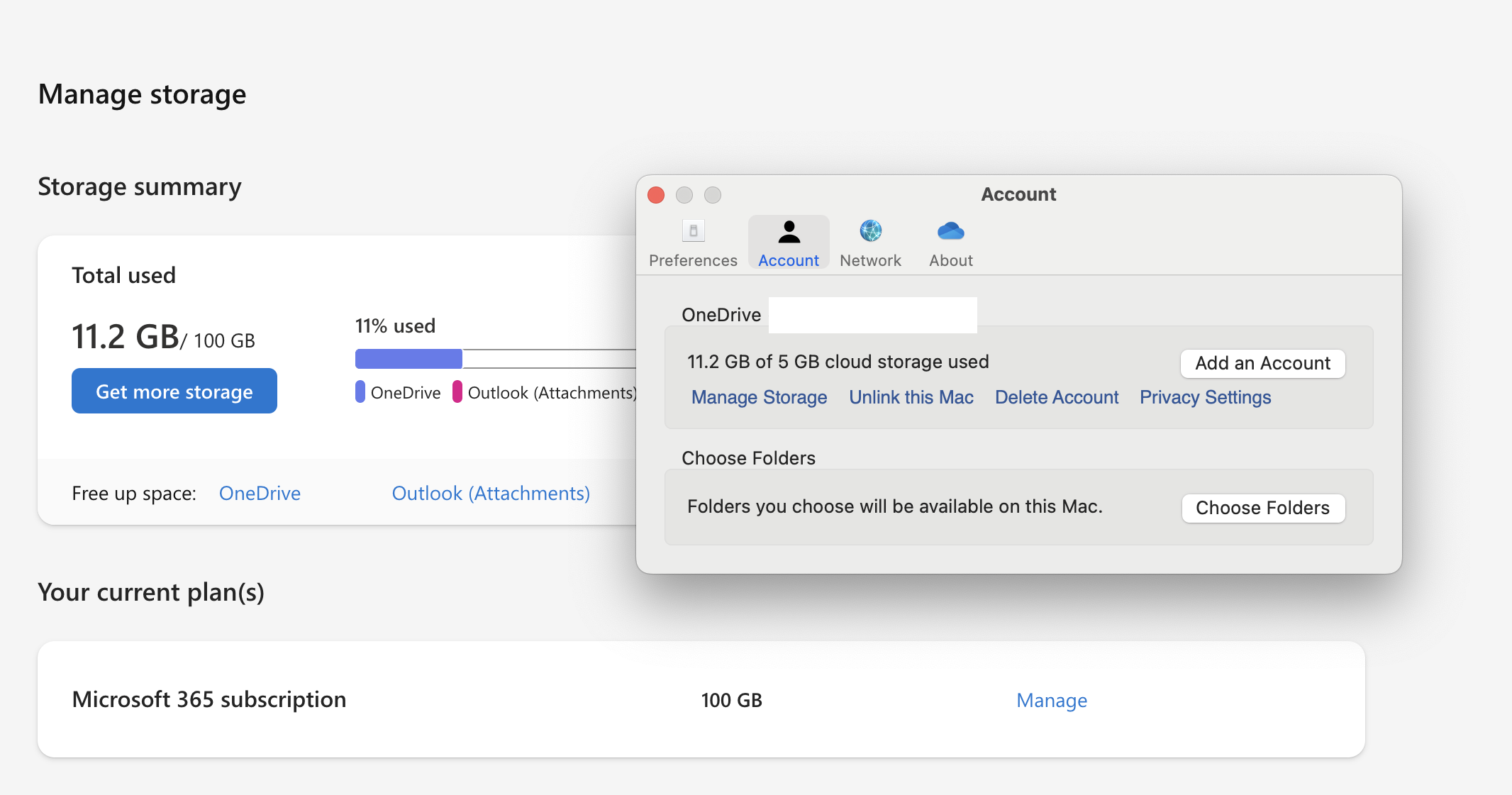Click the Account tab label
Image resolution: width=1512 pixels, height=795 pixels.
pyautogui.click(x=789, y=260)
